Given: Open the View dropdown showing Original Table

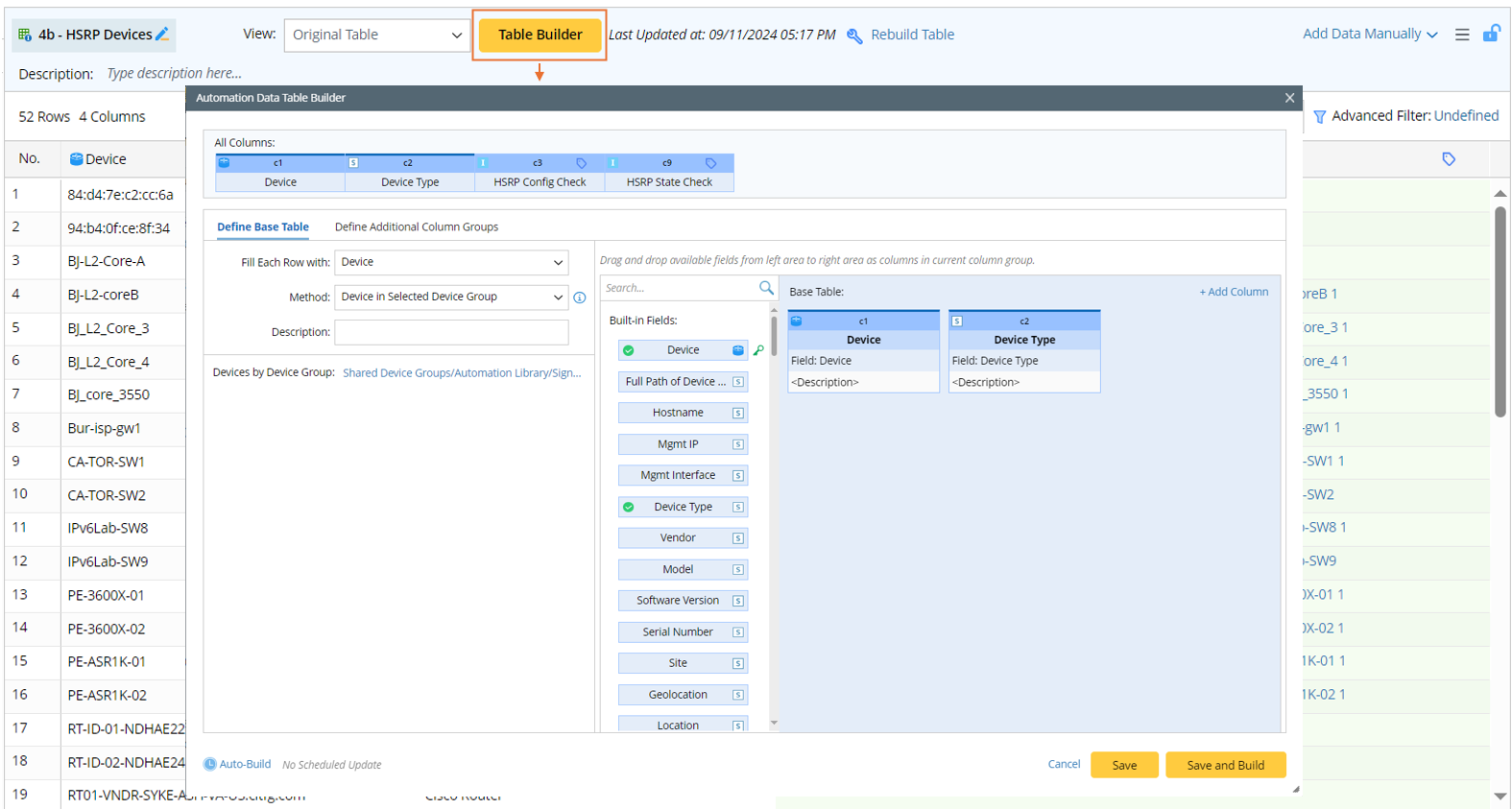Looking at the screenshot, I should pyautogui.click(x=375, y=36).
